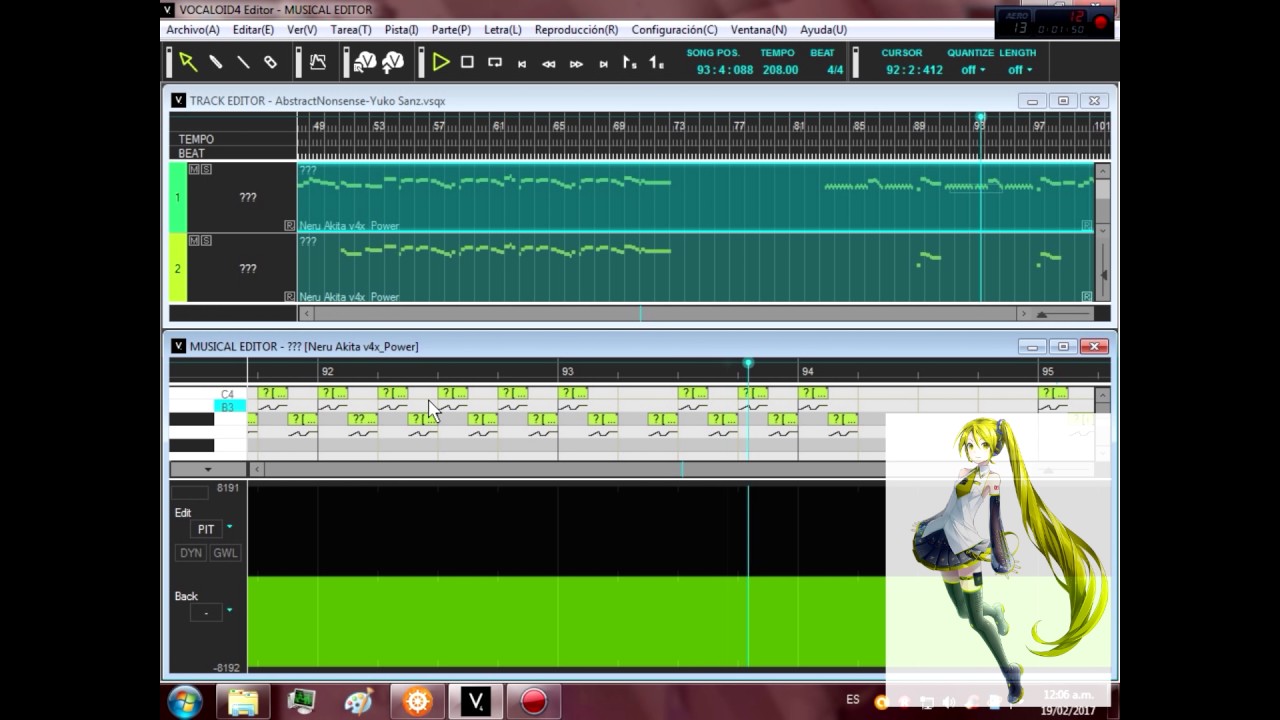Set the start marker flag

(x=629, y=62)
